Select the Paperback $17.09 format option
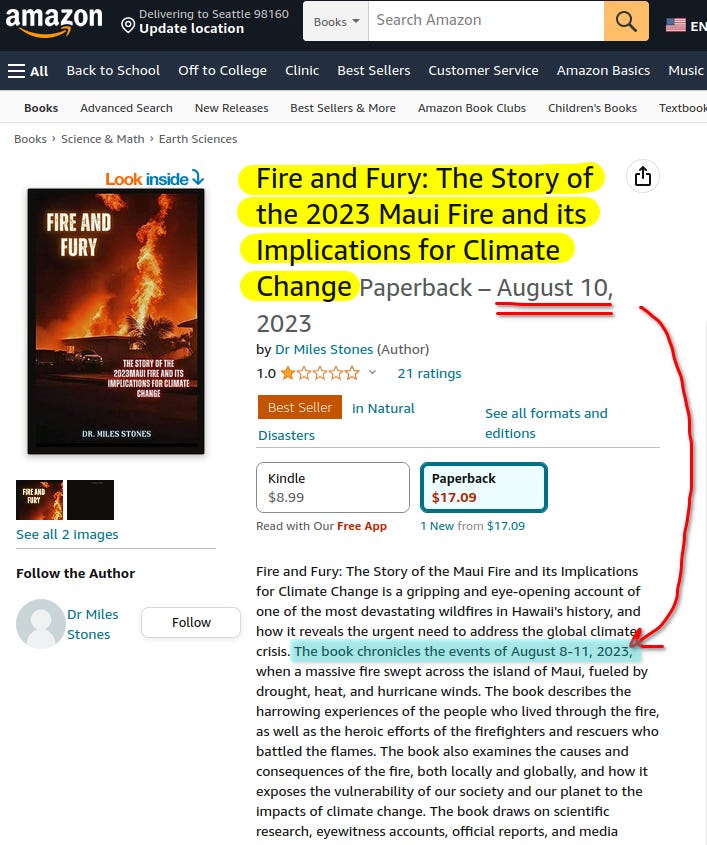This screenshot has height=845, width=707. pyautogui.click(x=484, y=487)
